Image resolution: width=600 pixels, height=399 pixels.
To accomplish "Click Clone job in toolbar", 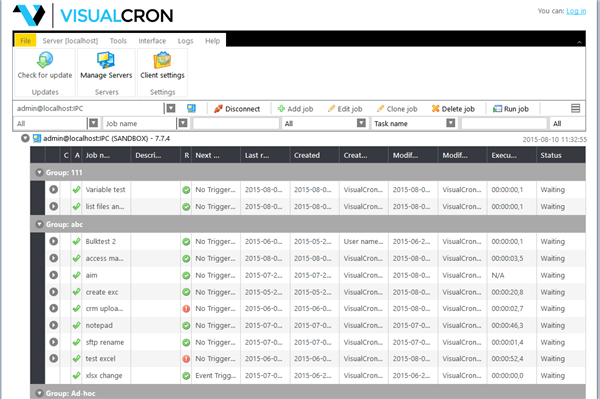I will coord(396,109).
